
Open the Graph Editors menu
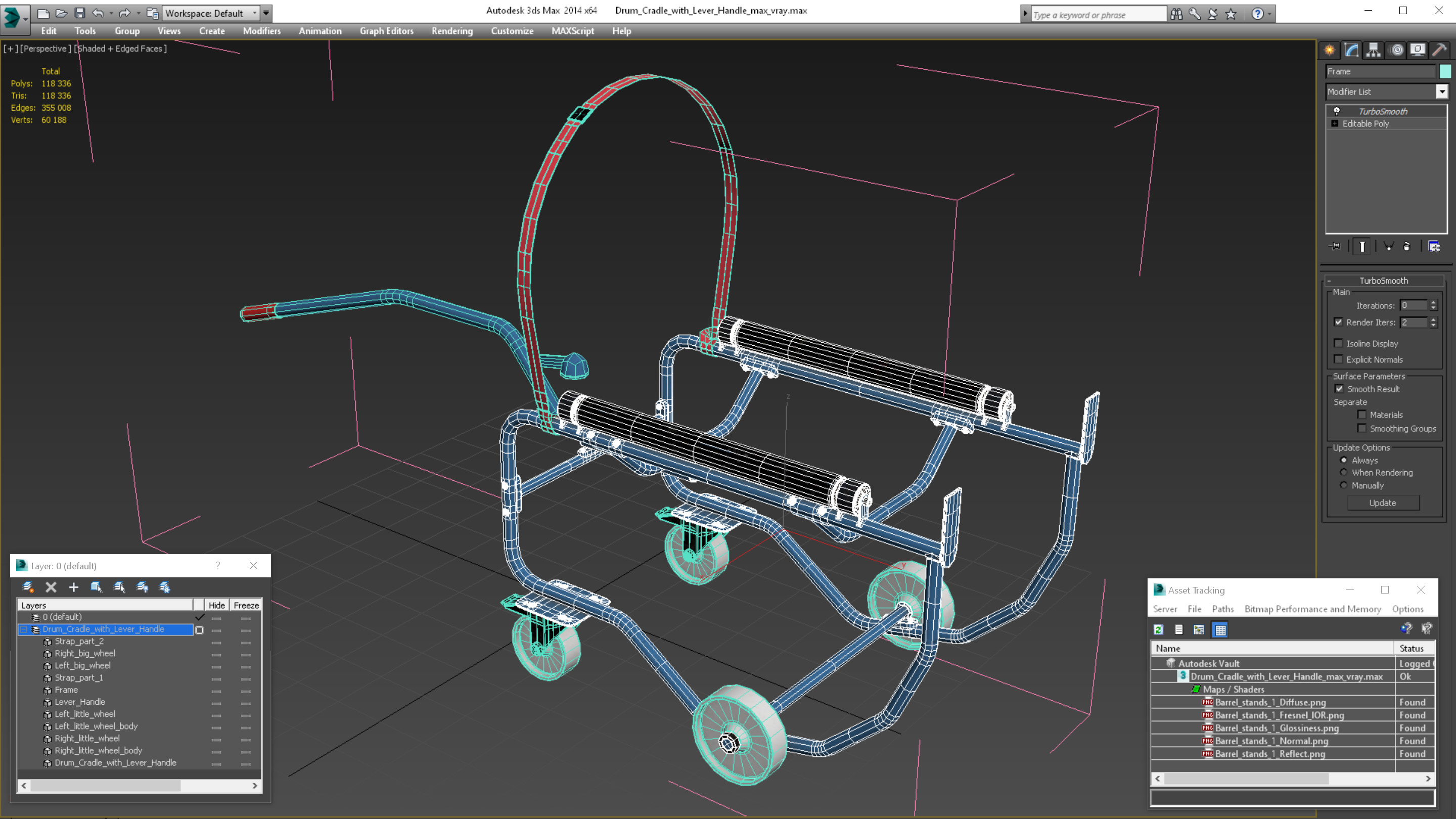point(387,31)
